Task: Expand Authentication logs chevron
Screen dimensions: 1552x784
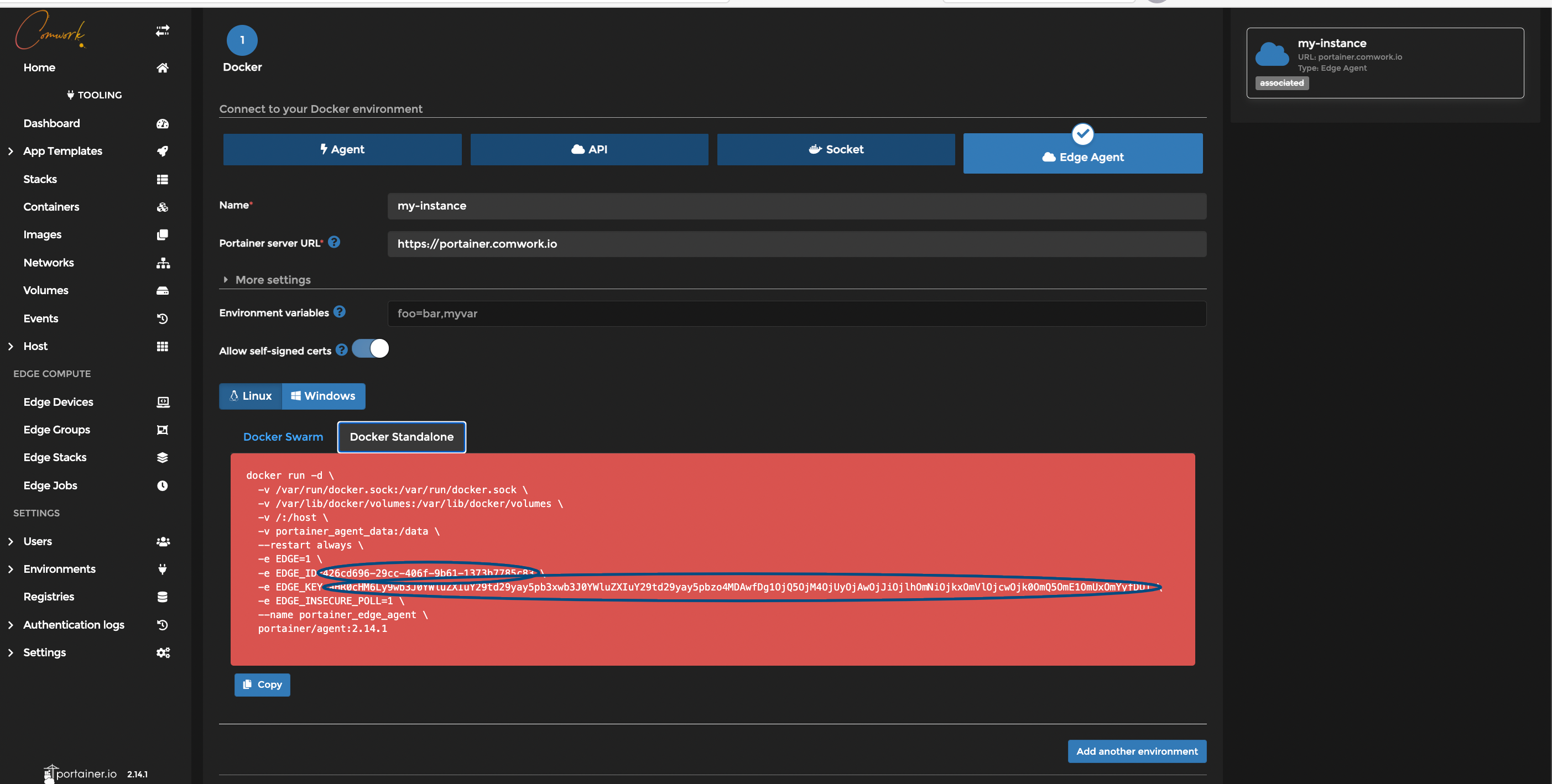Action: pyautogui.click(x=11, y=625)
